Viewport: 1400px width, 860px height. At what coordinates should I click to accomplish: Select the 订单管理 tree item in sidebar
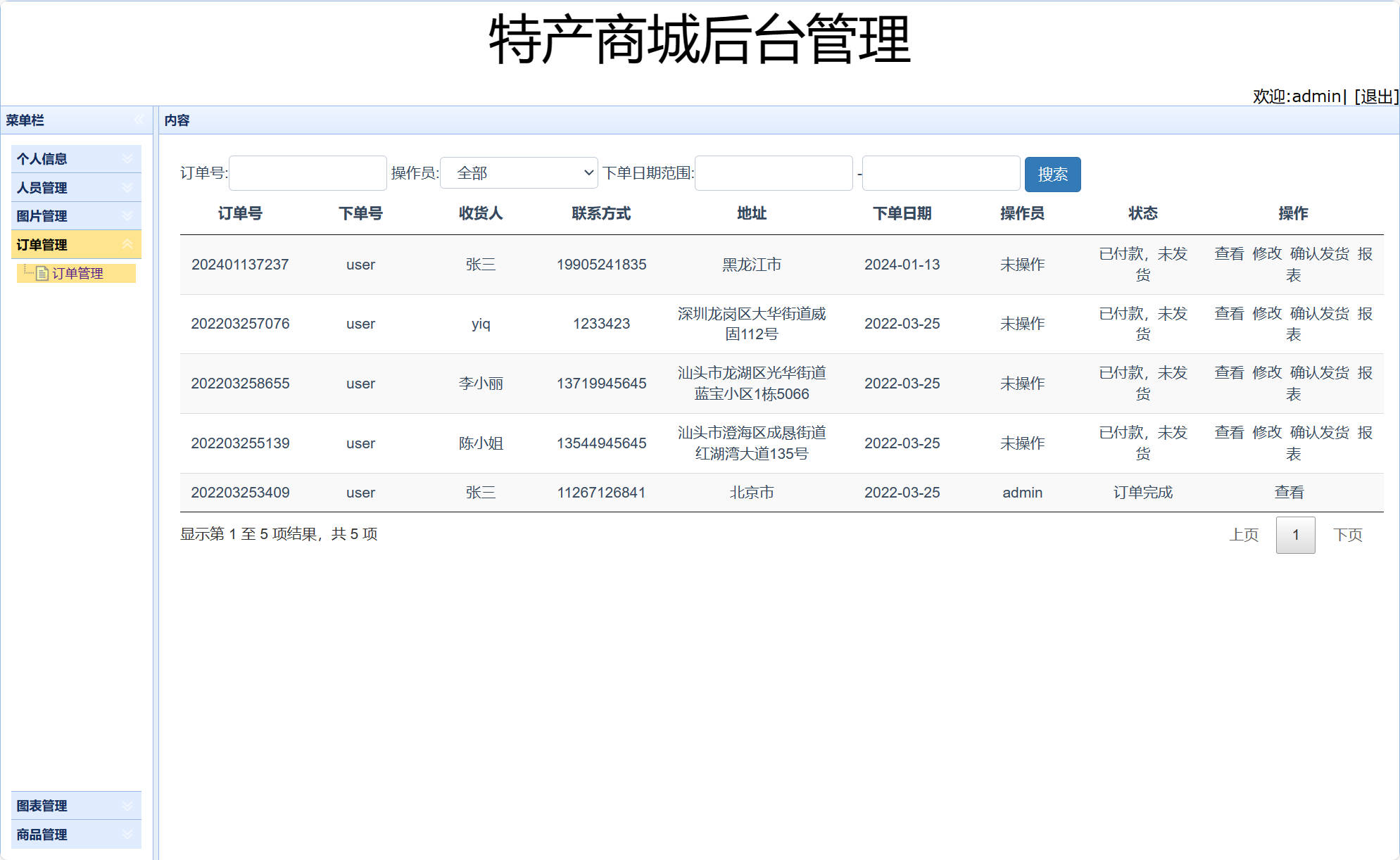coord(80,273)
